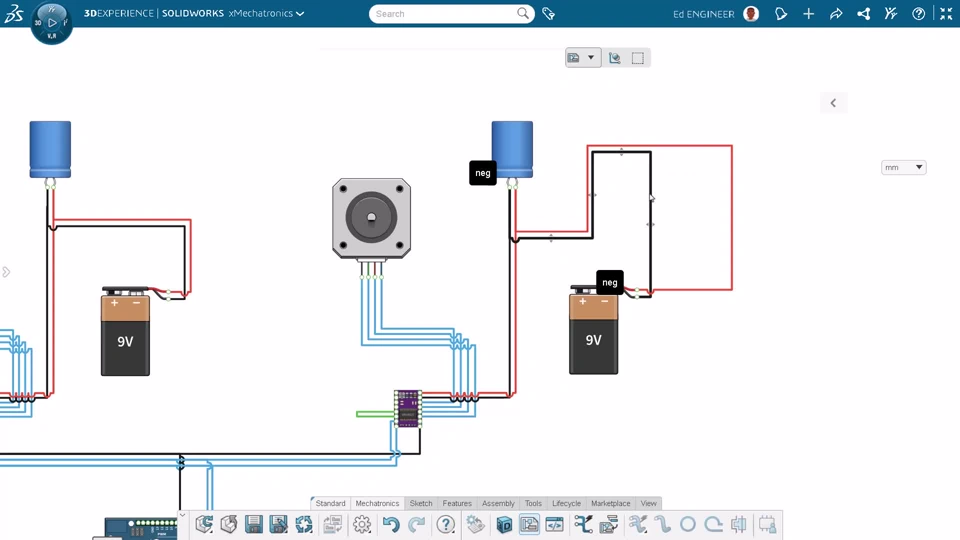This screenshot has height=540, width=960.
Task: Click the second component rotate icon
Action: [229, 524]
